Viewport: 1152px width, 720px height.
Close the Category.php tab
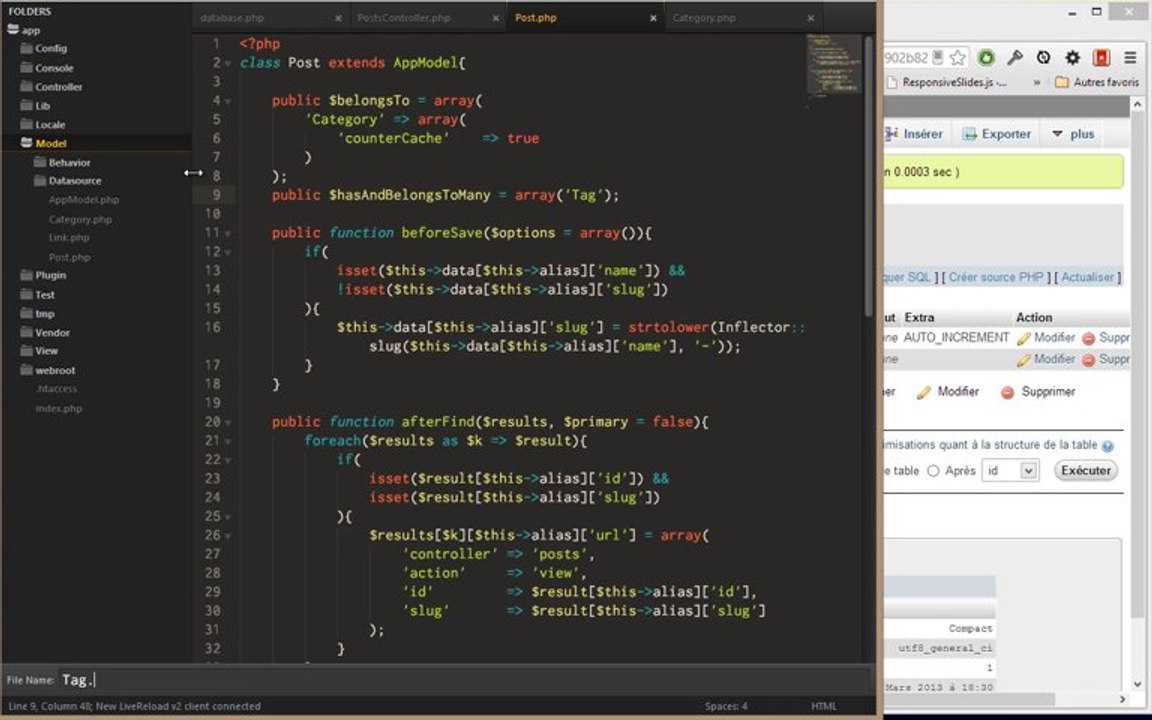pos(810,18)
